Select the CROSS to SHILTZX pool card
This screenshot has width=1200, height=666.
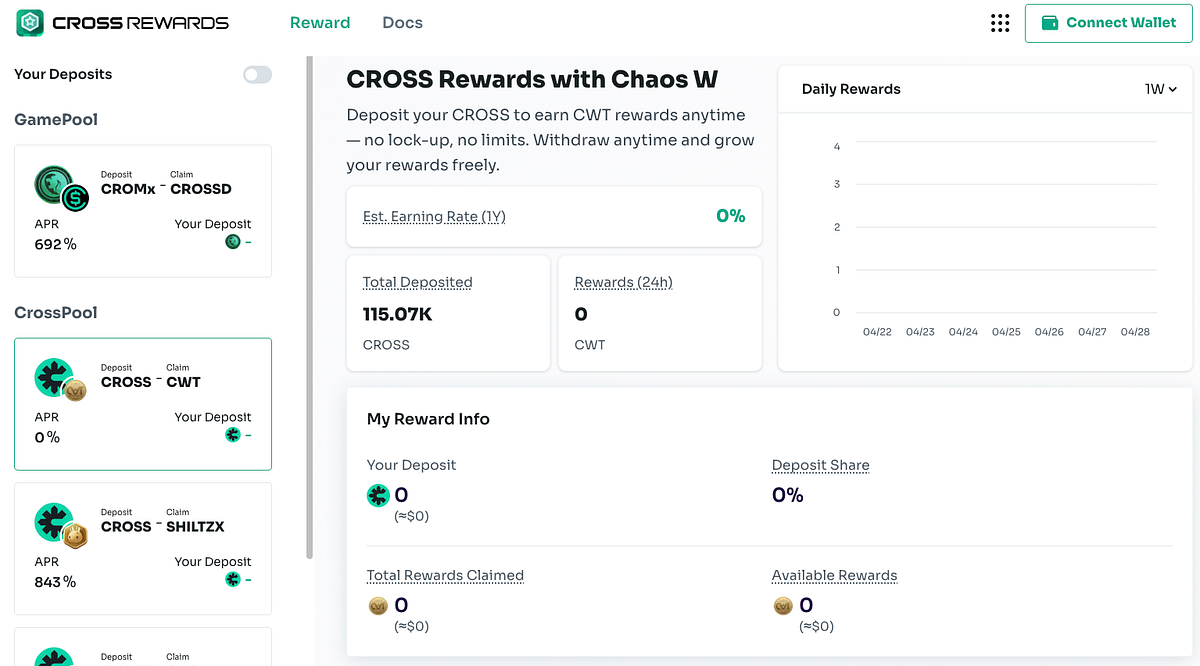[x=143, y=549]
